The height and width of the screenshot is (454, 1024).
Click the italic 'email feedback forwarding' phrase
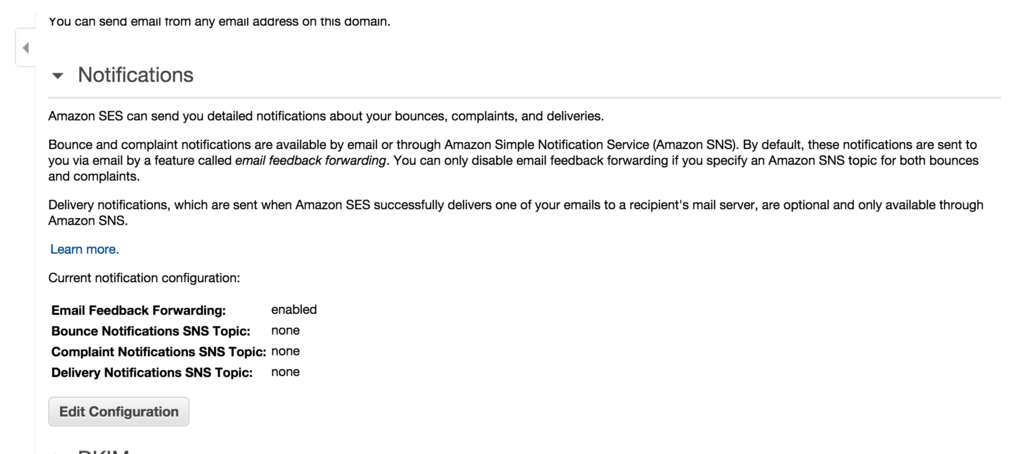(x=311, y=160)
